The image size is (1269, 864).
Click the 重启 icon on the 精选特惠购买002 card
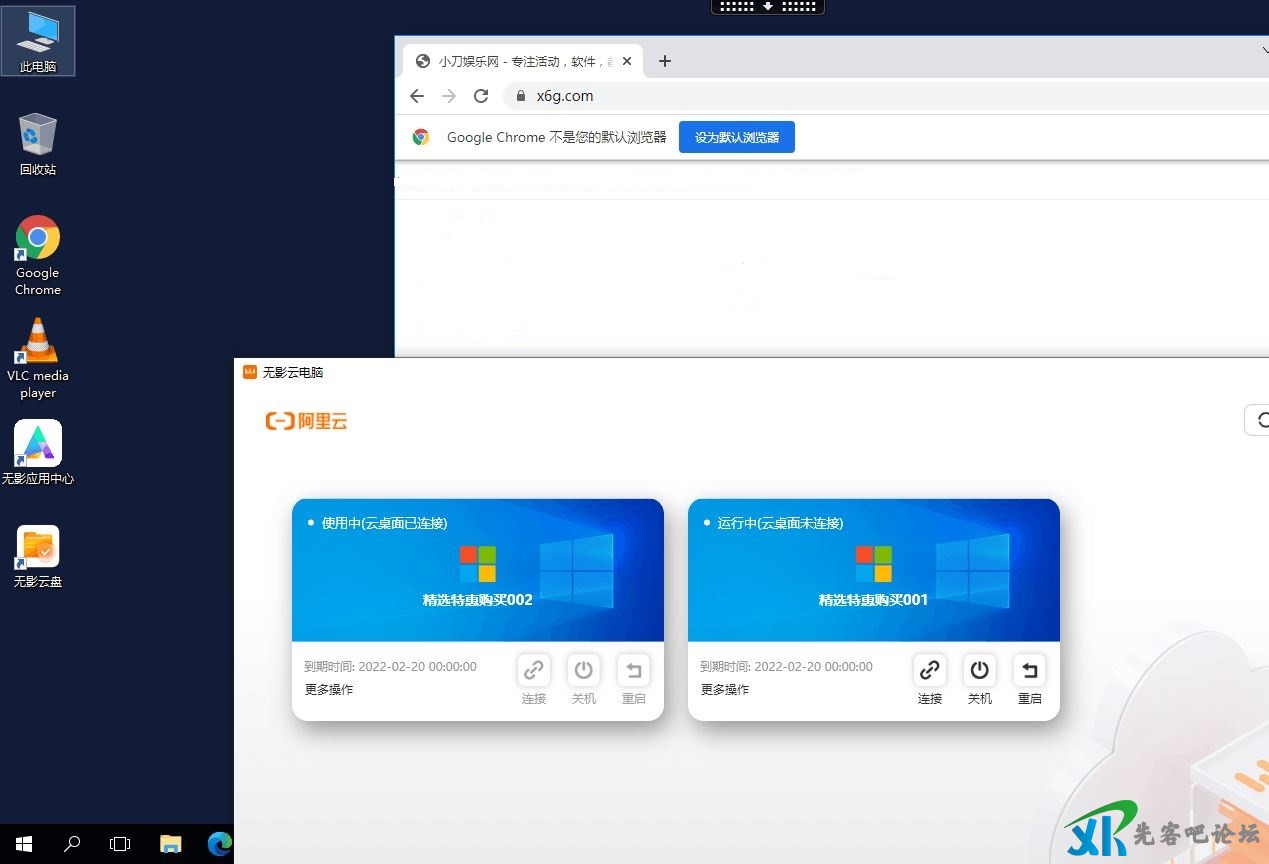(633, 670)
